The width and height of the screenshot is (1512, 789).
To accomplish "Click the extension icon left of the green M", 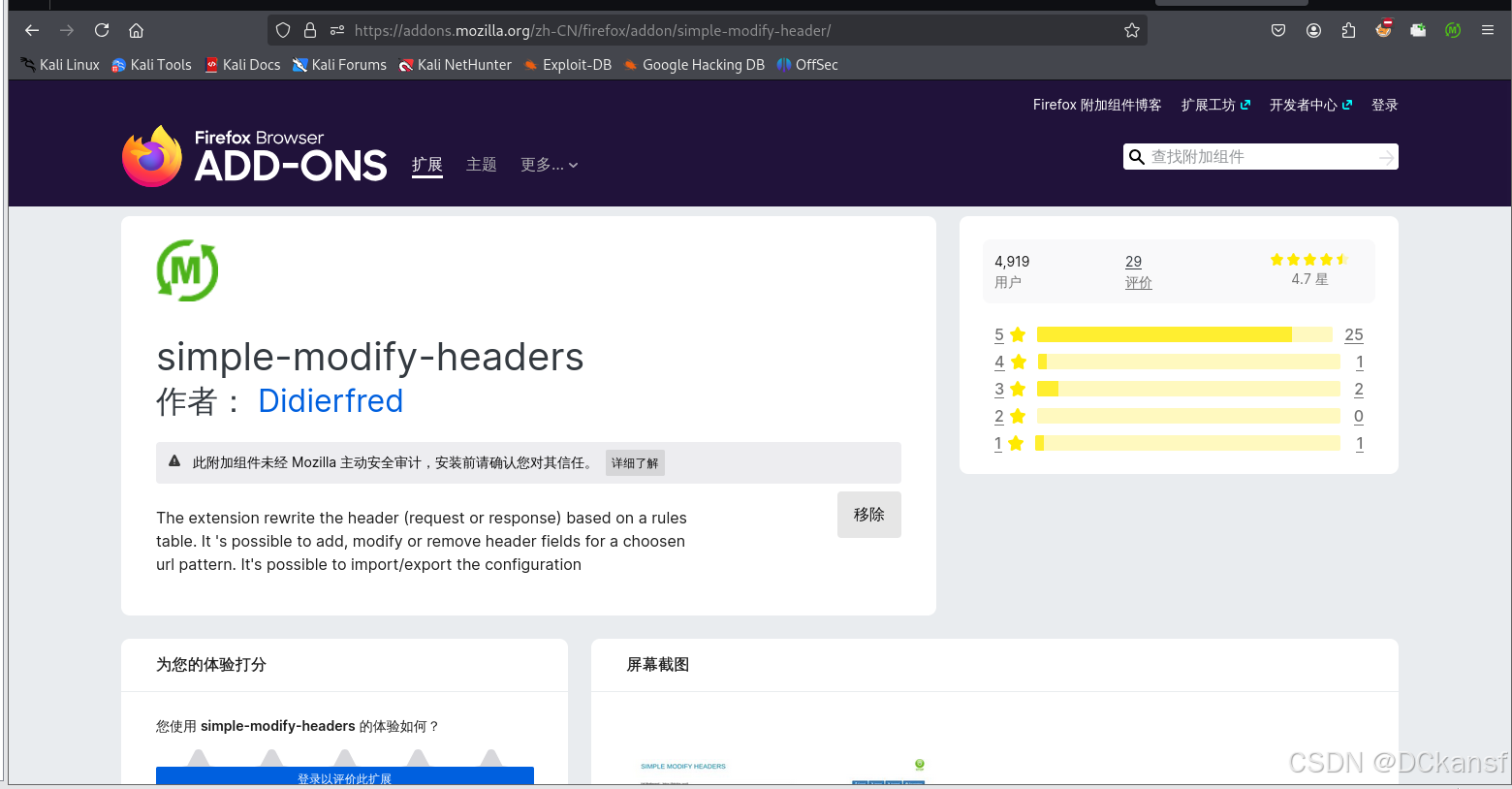I will pyautogui.click(x=1418, y=30).
